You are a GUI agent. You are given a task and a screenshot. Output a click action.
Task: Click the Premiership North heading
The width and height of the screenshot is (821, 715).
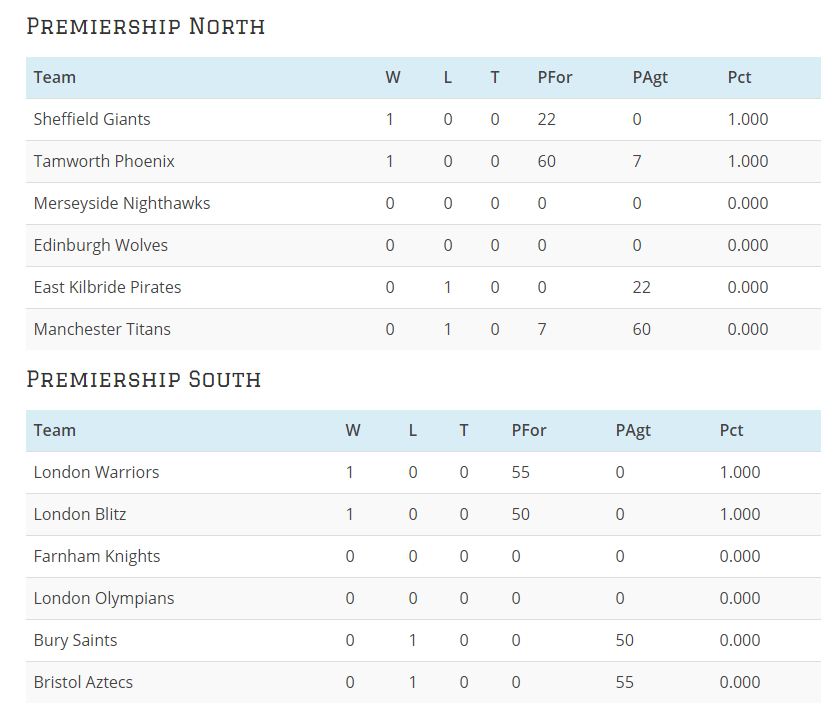point(146,26)
